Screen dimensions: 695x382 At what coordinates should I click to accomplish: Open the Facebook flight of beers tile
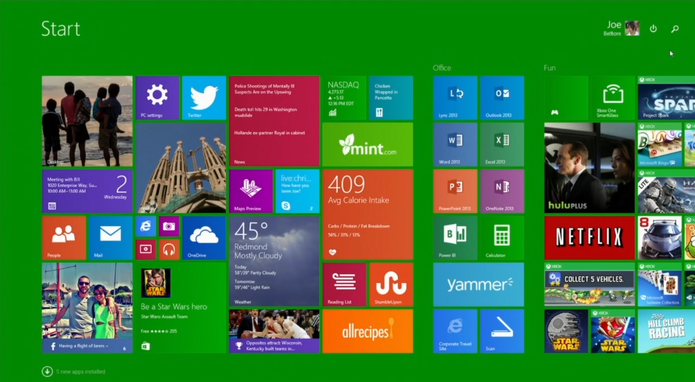pos(87,308)
